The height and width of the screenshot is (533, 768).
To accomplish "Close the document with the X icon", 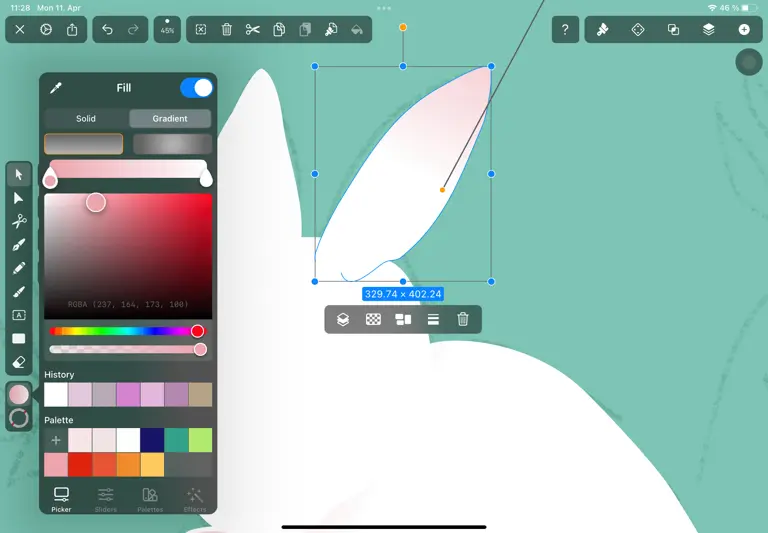I will click(x=20, y=30).
